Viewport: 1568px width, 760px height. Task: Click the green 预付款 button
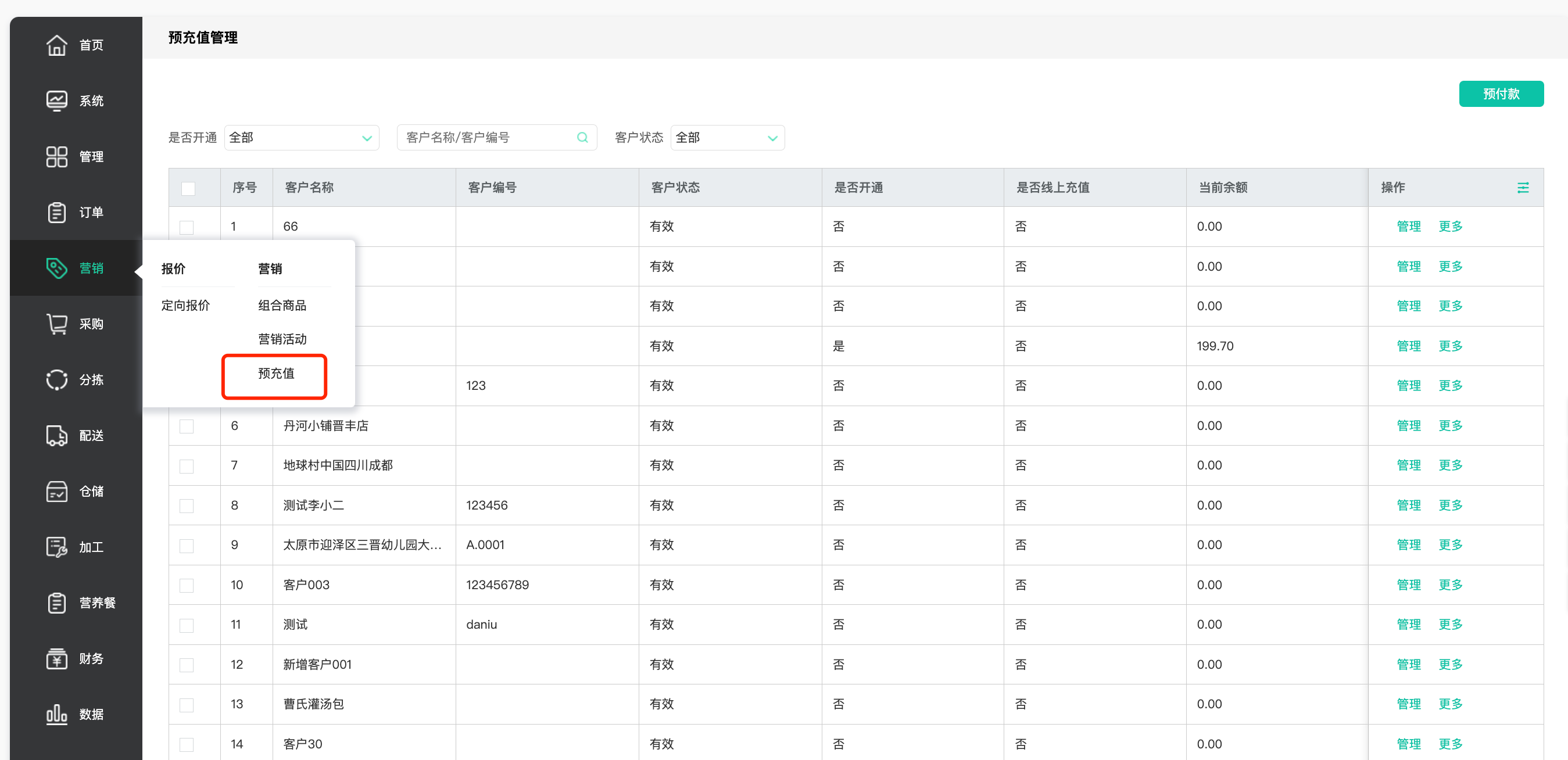pyautogui.click(x=1501, y=94)
